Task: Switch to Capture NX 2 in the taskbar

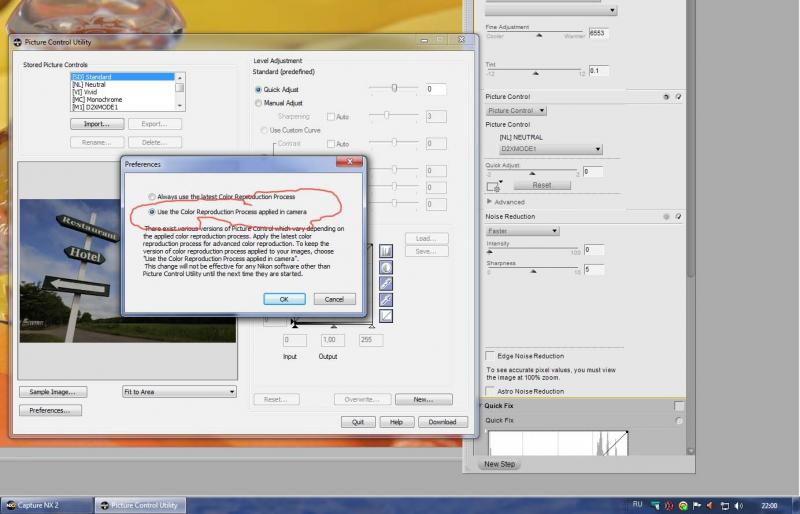Action: point(47,505)
